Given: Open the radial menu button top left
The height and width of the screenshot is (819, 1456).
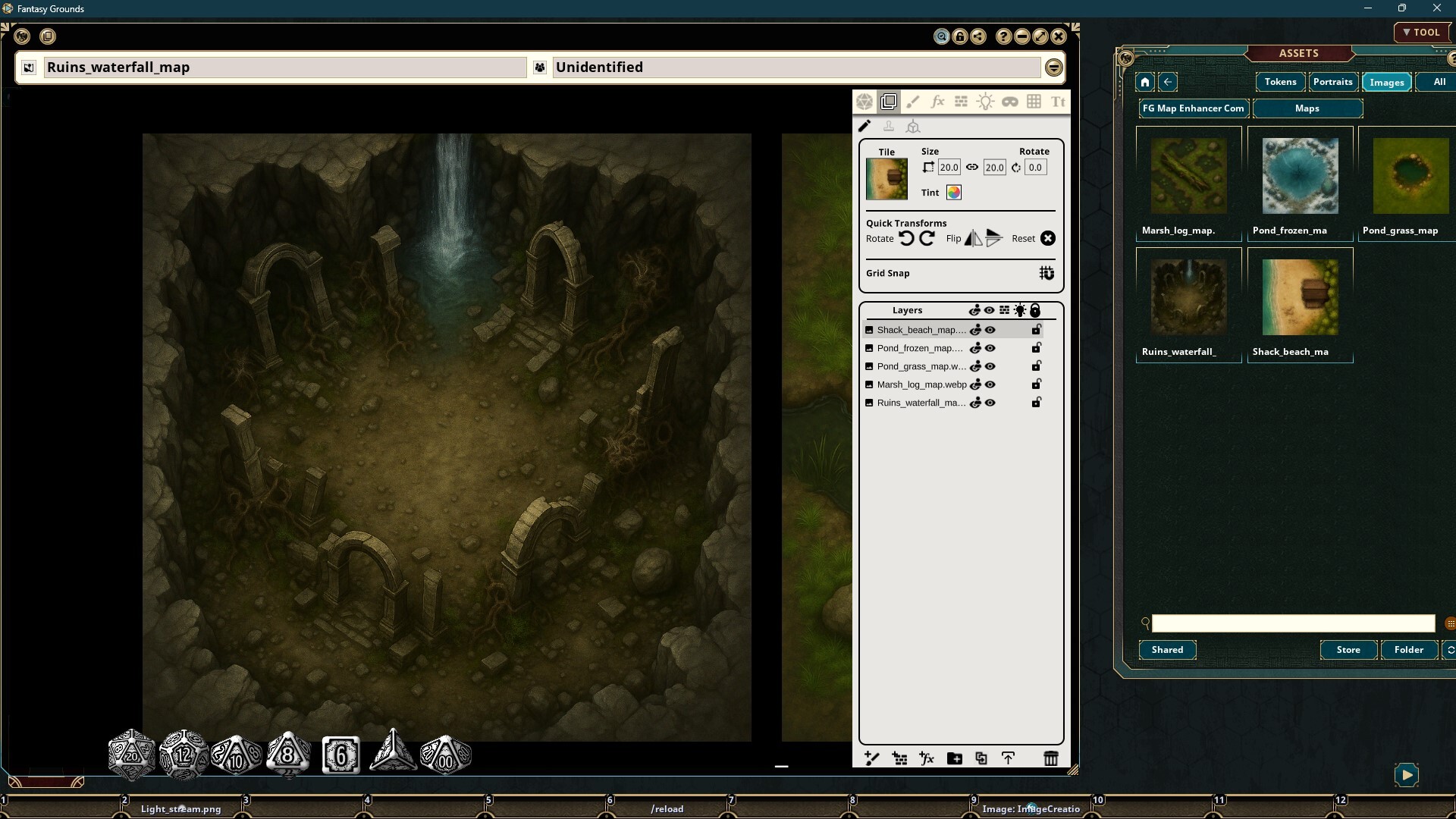Looking at the screenshot, I should [22, 36].
